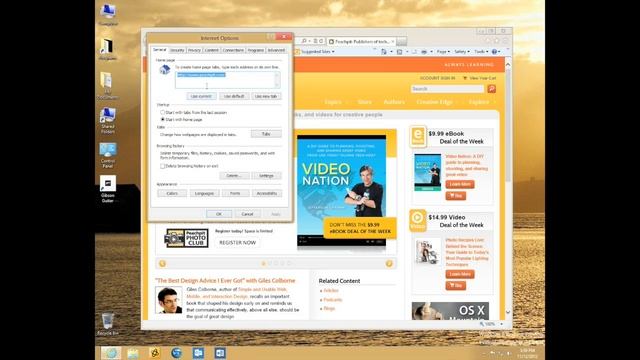Click the Word icon in taskbar
Screen dimensions: 640x360
point(220,353)
